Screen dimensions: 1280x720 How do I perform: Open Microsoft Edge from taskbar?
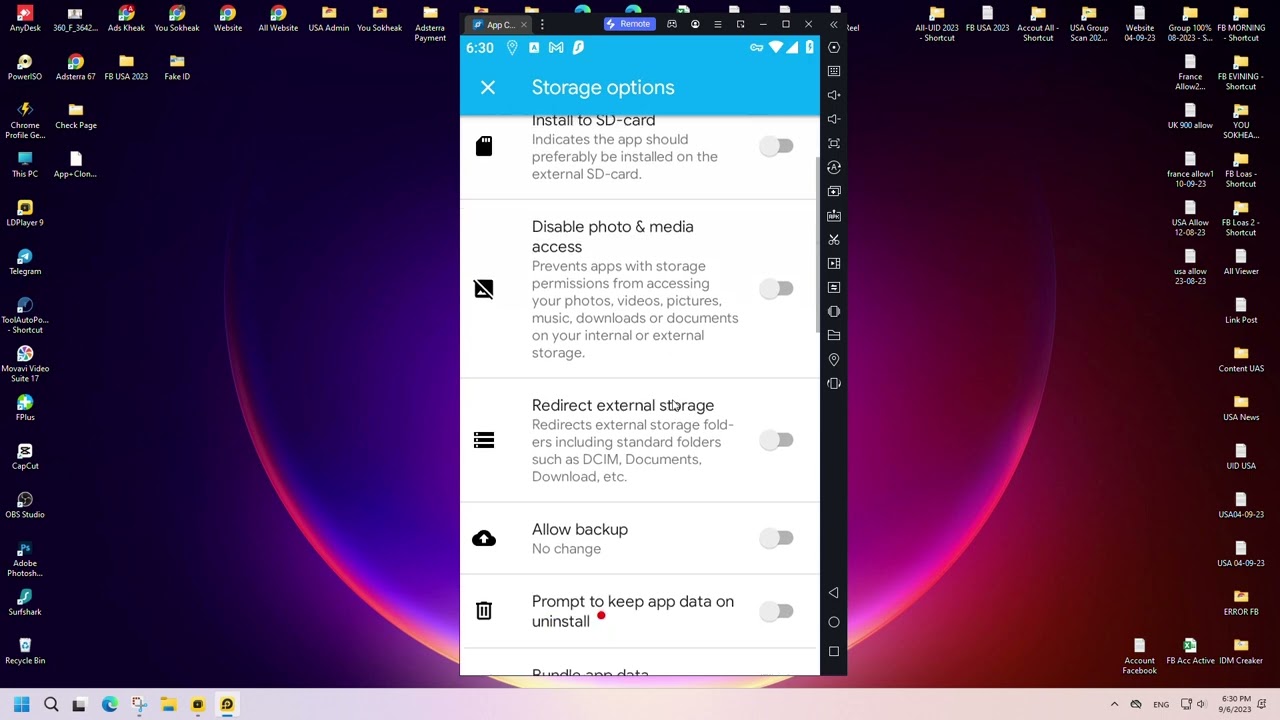[109, 705]
